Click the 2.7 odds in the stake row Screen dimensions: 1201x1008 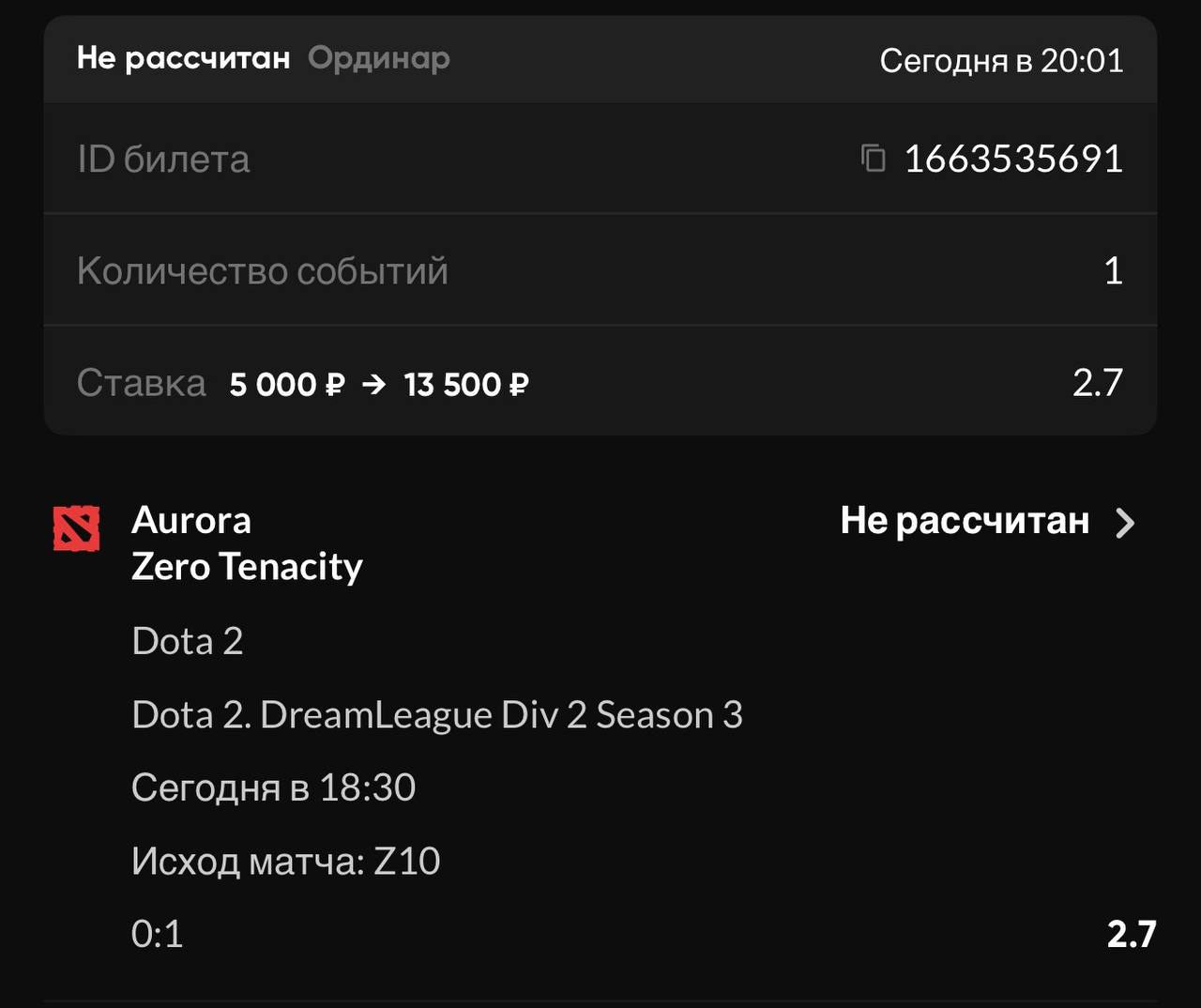coord(1097,382)
